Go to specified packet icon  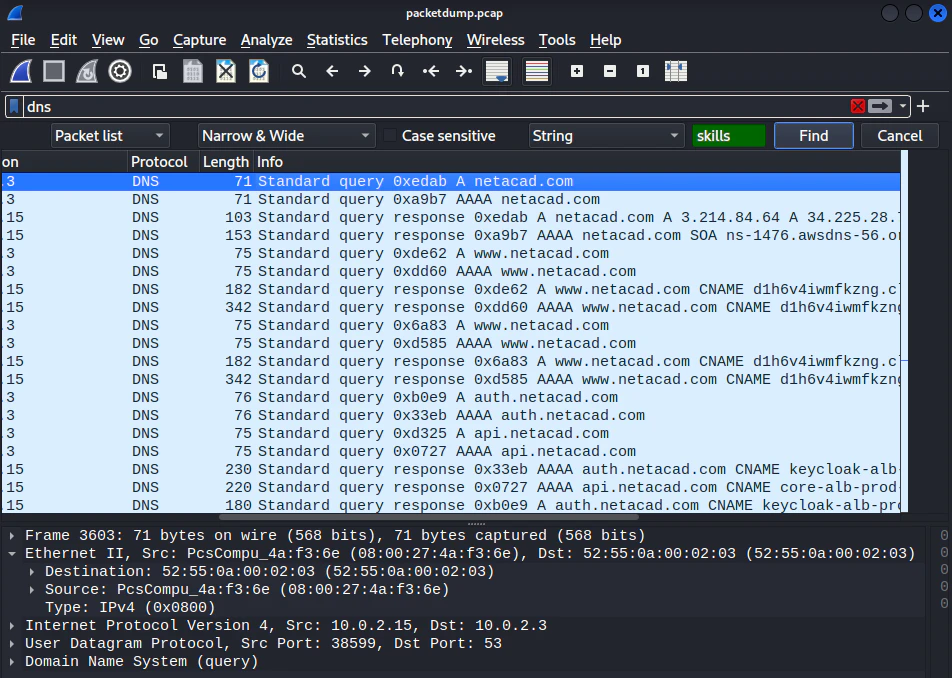pos(398,72)
